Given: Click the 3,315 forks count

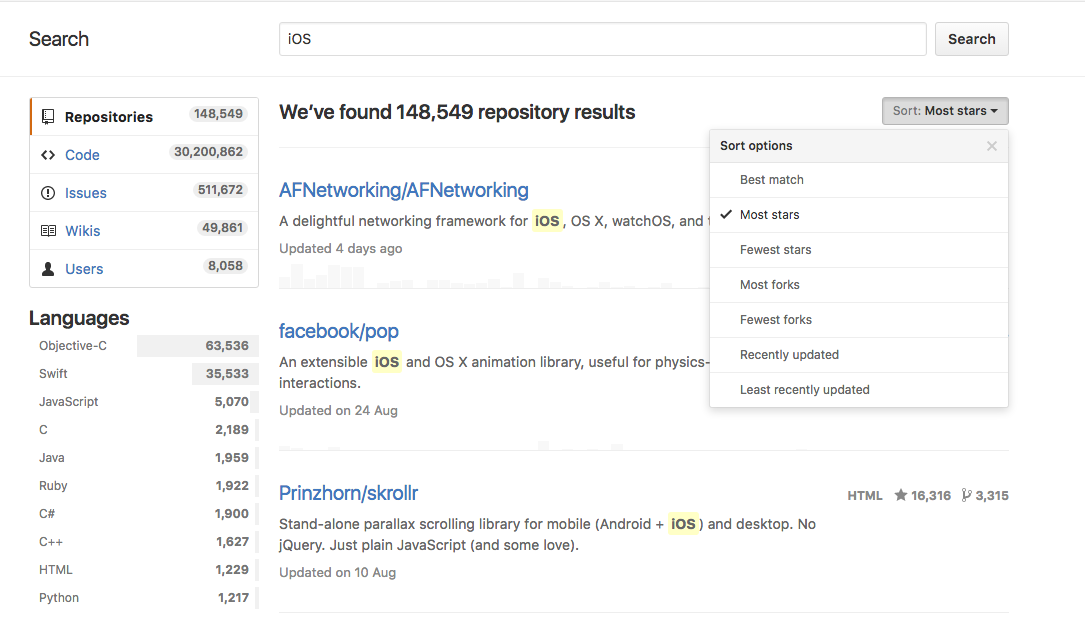Looking at the screenshot, I should (992, 495).
